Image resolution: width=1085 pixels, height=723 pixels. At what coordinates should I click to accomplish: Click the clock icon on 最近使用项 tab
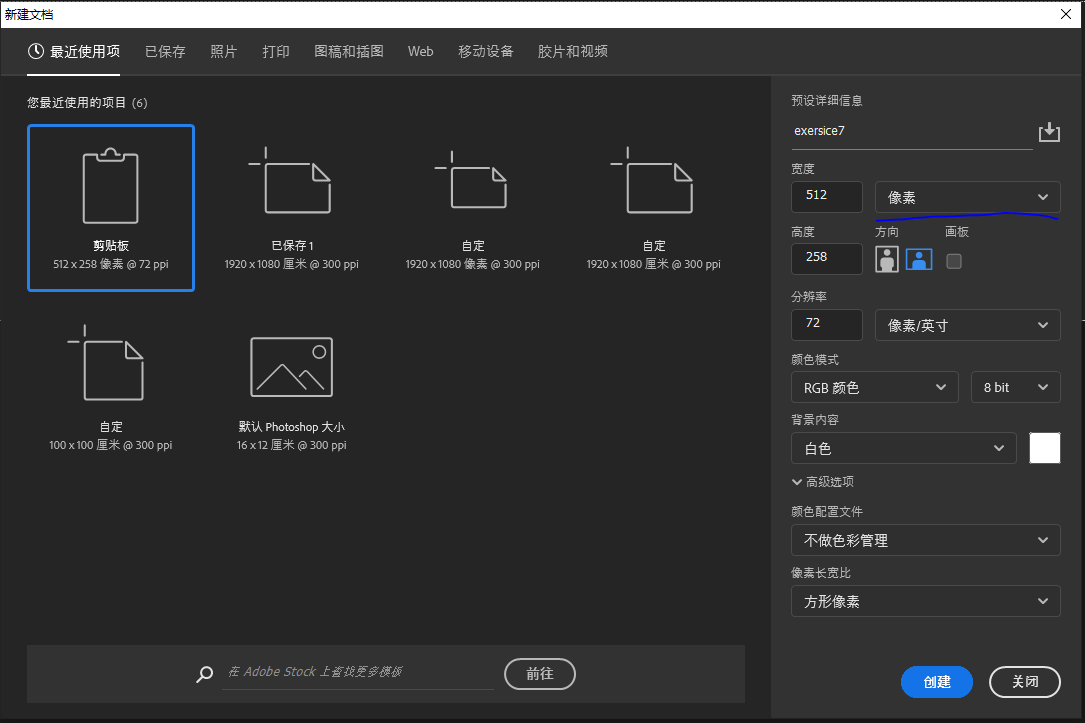pyautogui.click(x=35, y=51)
